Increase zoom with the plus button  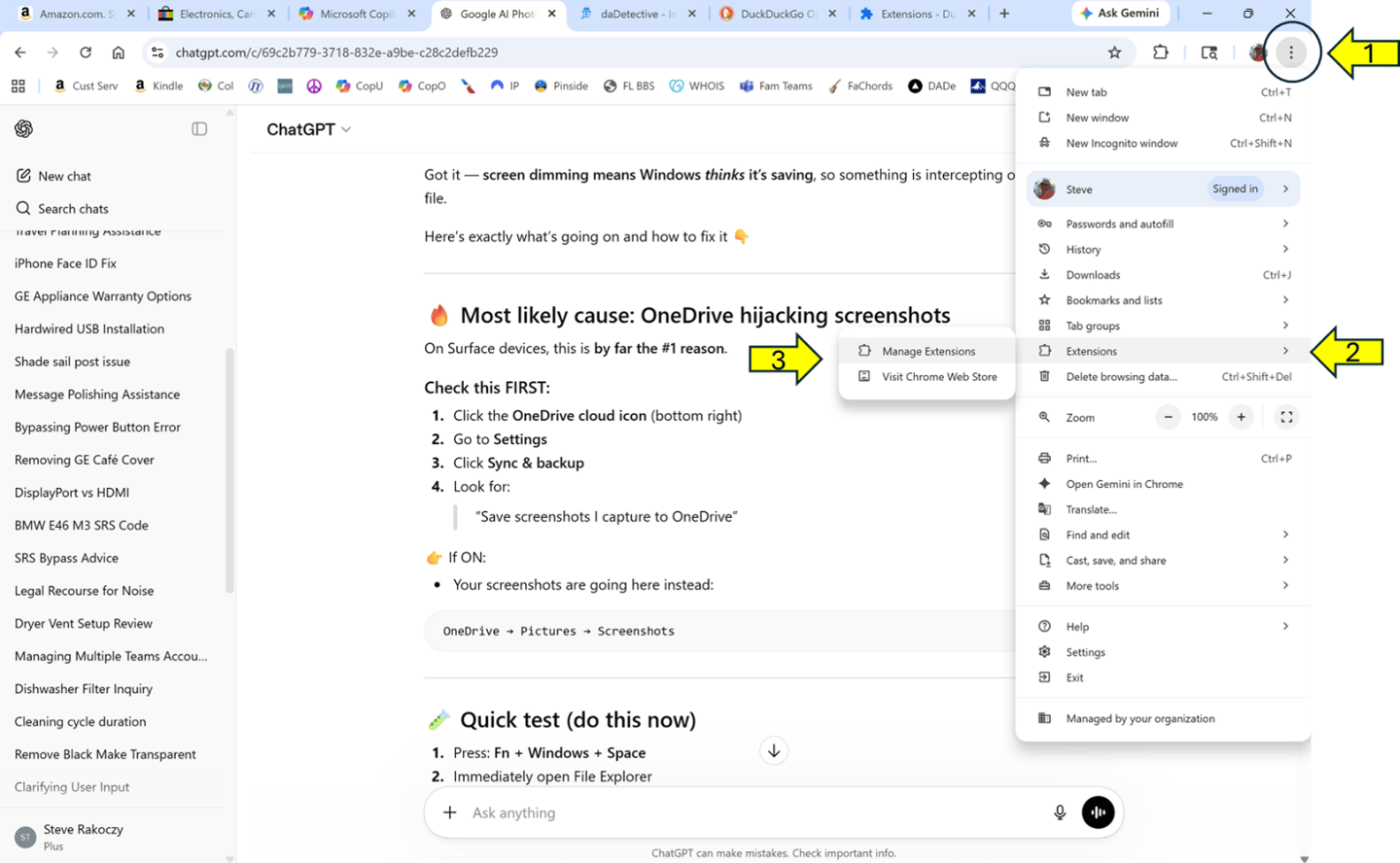1242,417
